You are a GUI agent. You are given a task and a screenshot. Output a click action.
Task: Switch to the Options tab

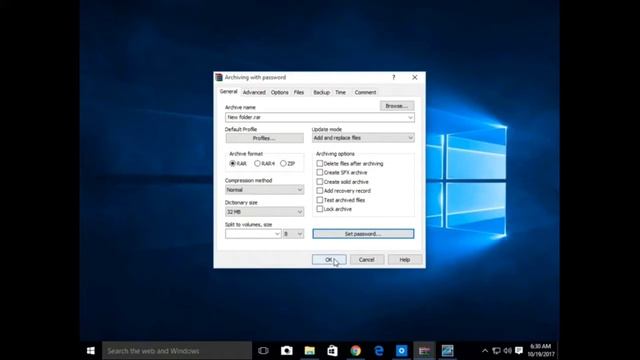(x=280, y=92)
